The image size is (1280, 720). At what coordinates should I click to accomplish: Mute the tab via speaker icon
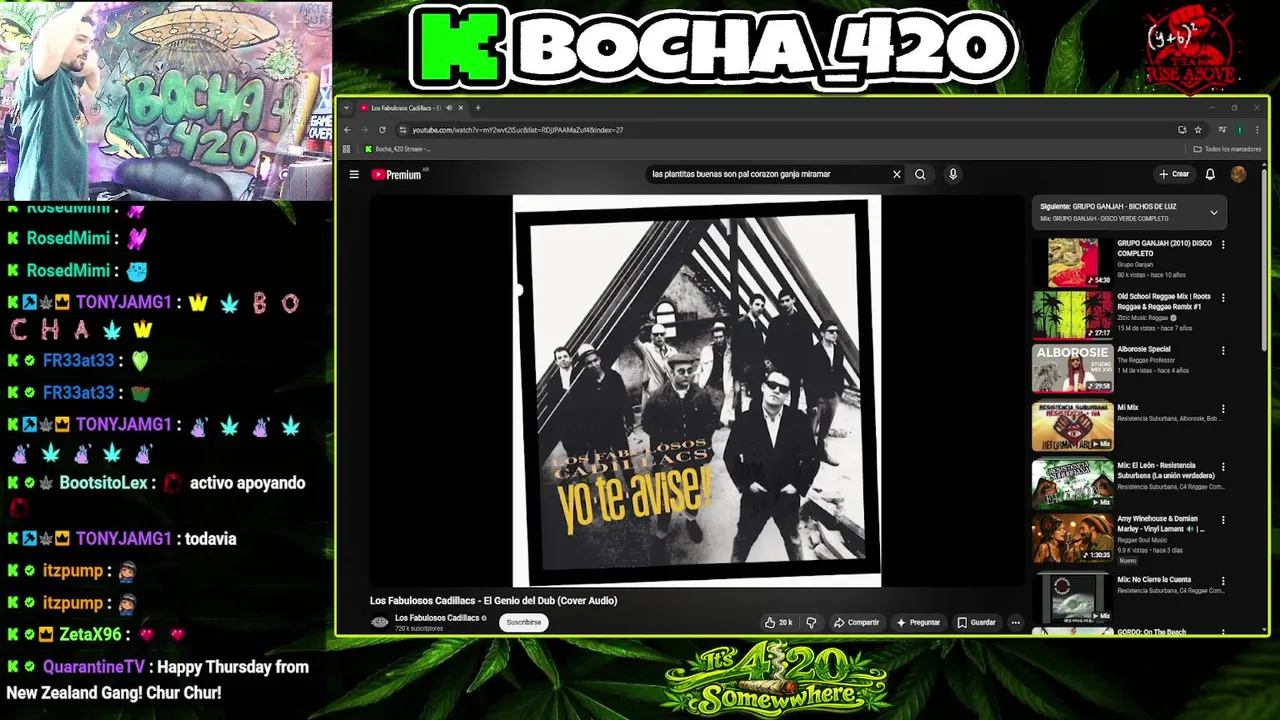pos(449,108)
